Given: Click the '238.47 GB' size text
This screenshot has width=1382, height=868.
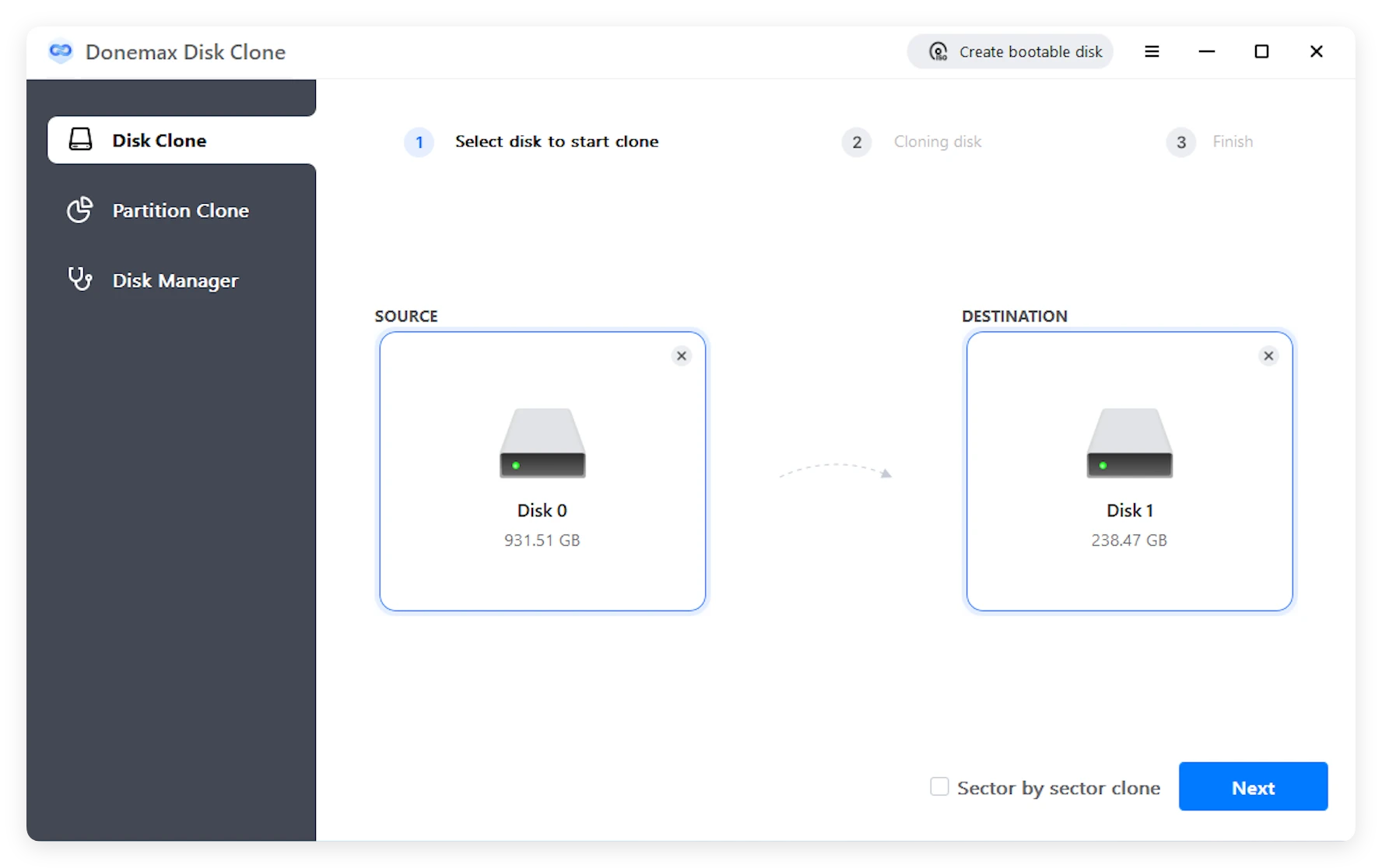Looking at the screenshot, I should (1129, 540).
